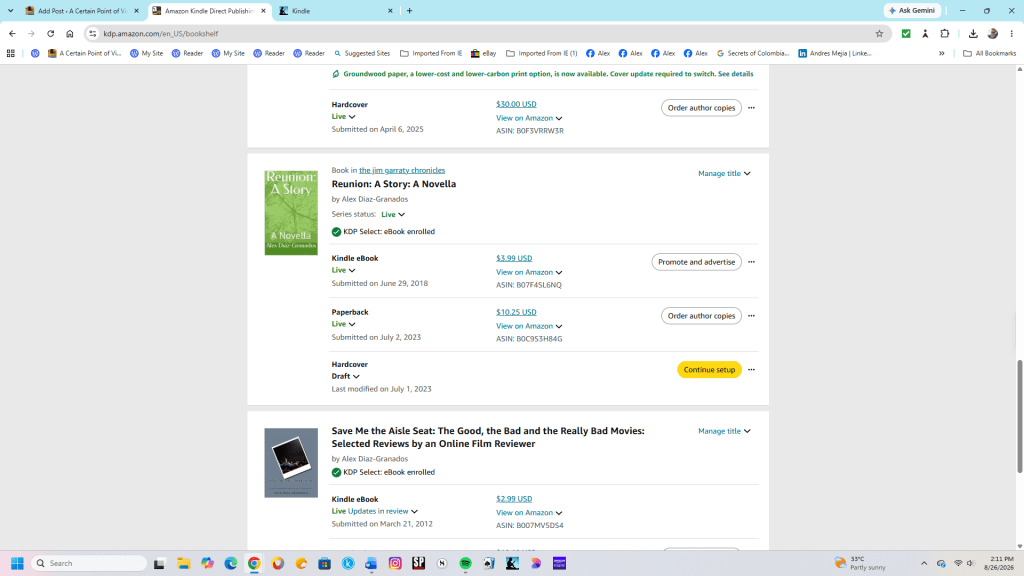Show overflow bookmarks chevron
The height and width of the screenshot is (576, 1024).
[x=942, y=54]
